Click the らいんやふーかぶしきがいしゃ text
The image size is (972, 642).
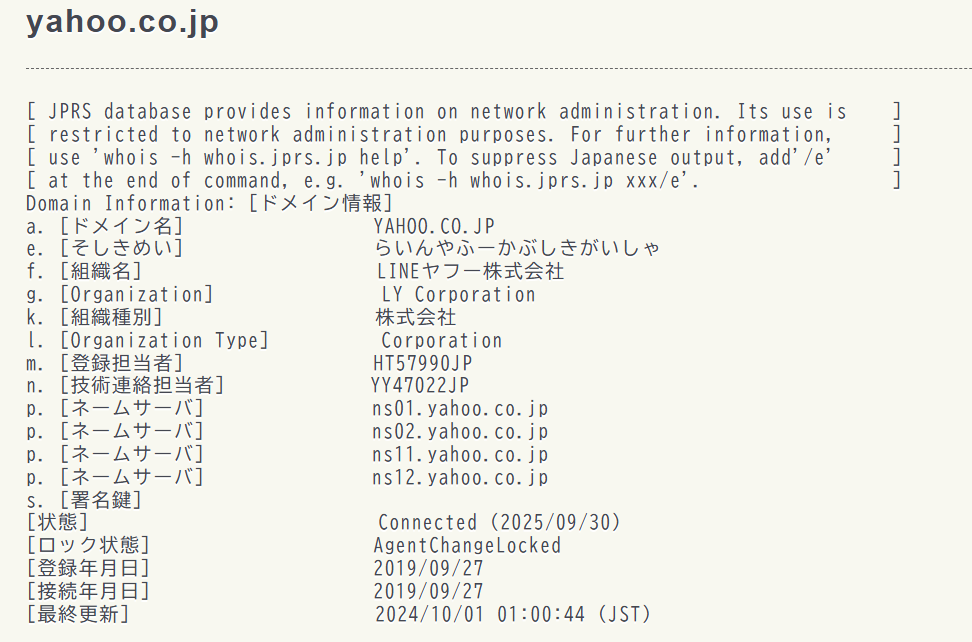517,248
